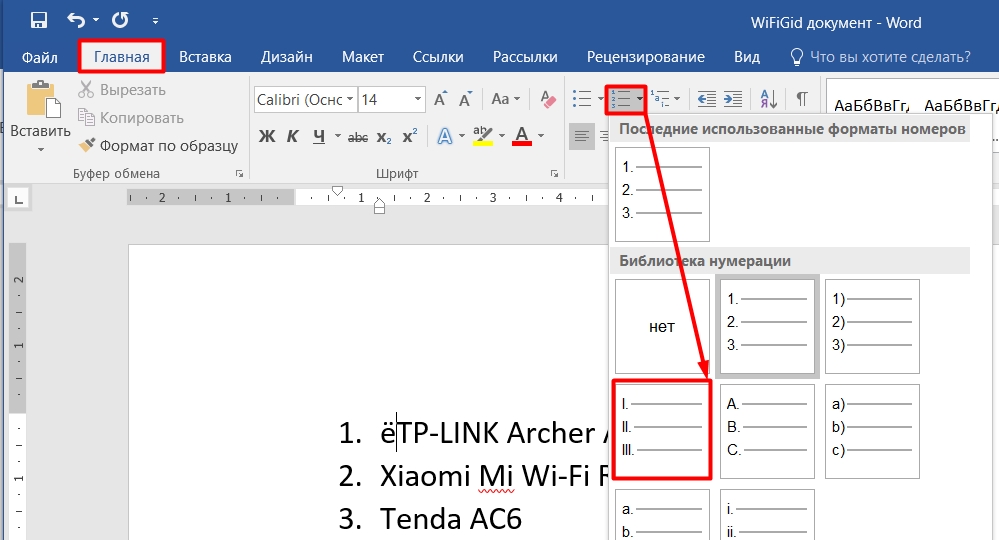Increase font size with the larger A
This screenshot has width=999, height=540.
click(440, 99)
